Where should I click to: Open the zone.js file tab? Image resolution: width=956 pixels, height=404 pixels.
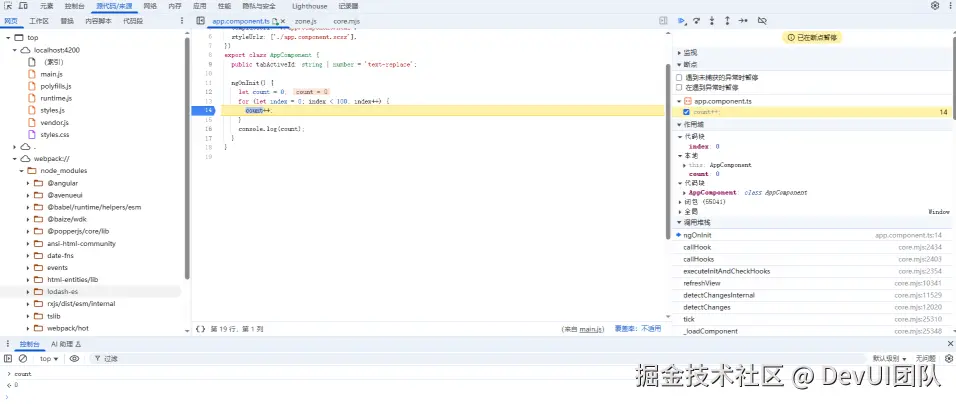pyautogui.click(x=305, y=21)
